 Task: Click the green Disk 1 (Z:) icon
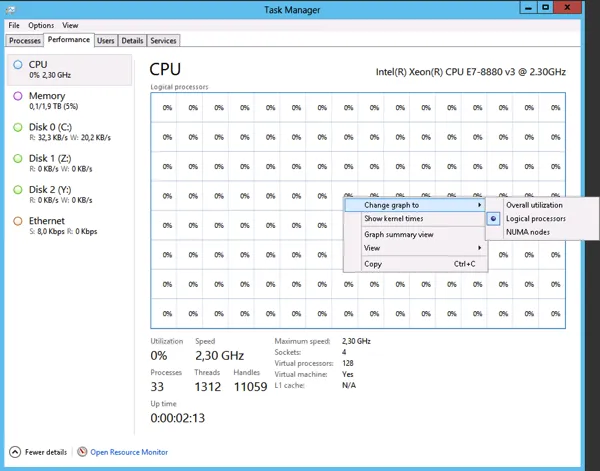click(x=18, y=158)
